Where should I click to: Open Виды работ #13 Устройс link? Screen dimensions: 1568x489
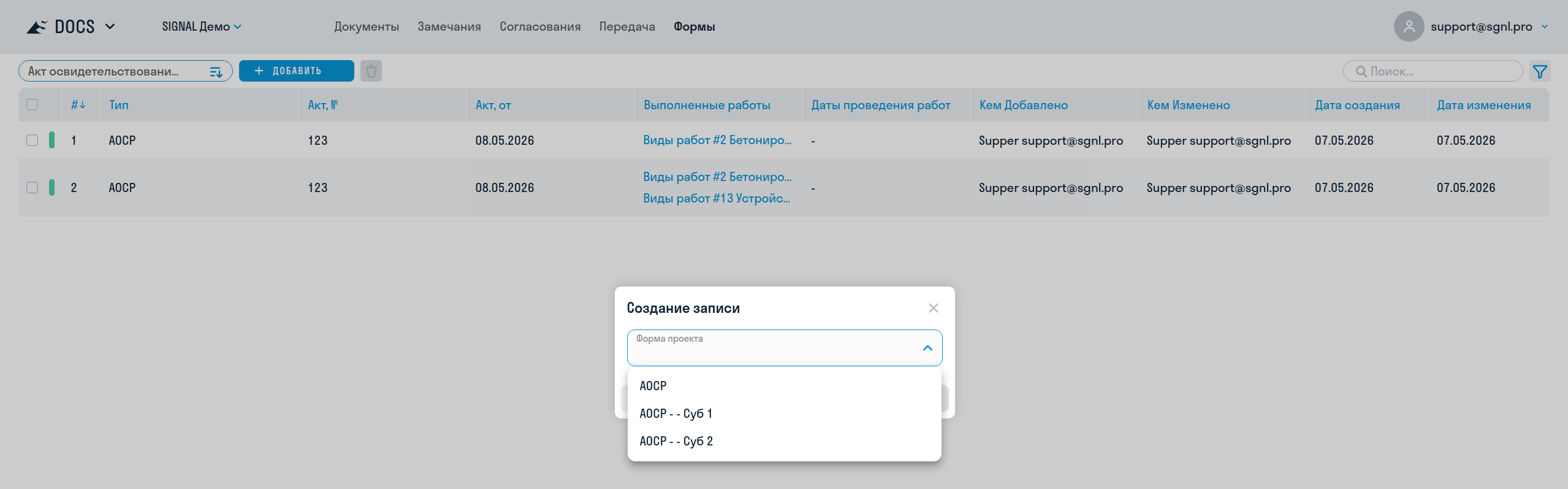[717, 199]
